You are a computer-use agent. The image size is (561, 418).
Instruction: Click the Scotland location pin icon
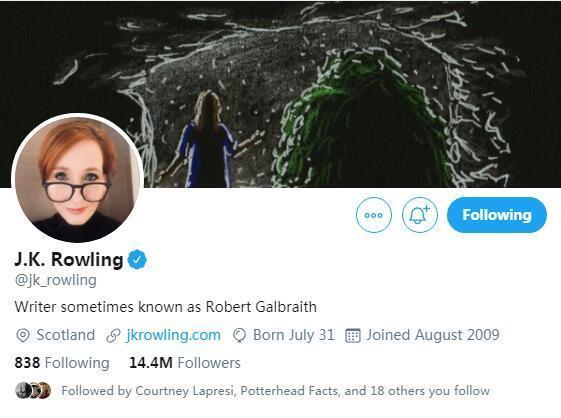pyautogui.click(x=23, y=336)
